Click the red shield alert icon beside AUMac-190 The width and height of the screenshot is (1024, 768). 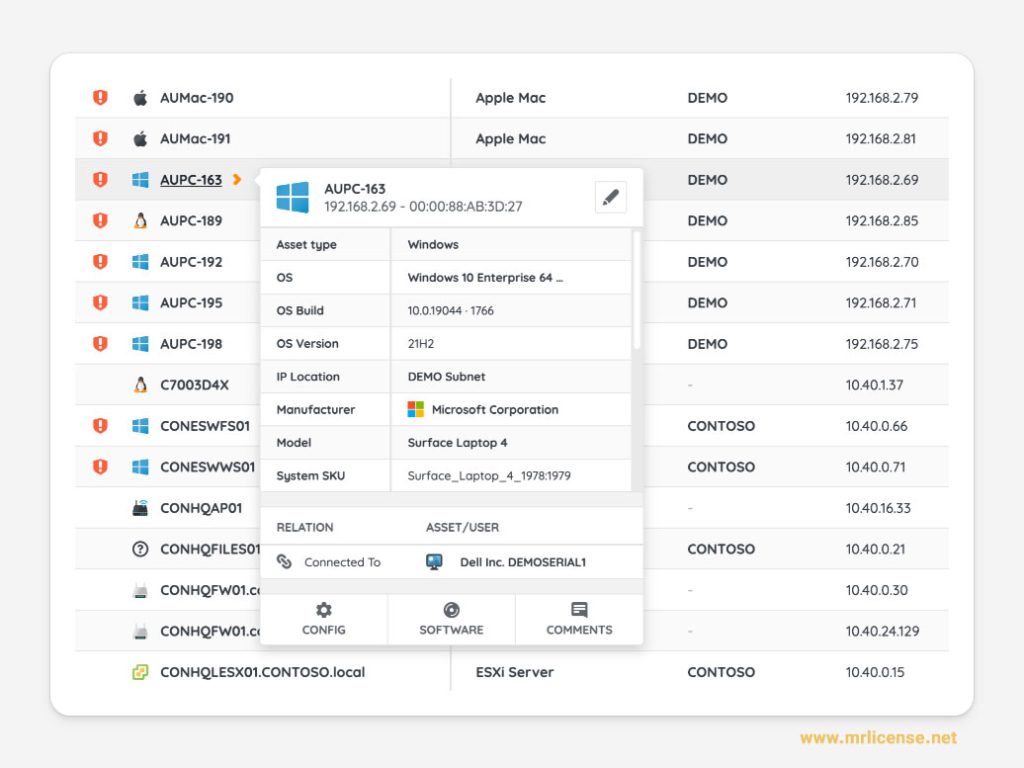pos(100,98)
